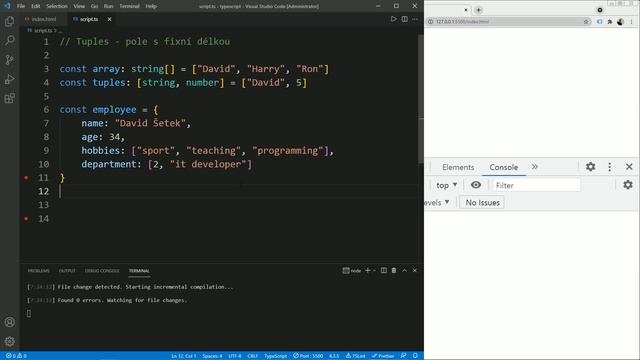
Task: Change language mode from TypeScript
Action: (276, 356)
